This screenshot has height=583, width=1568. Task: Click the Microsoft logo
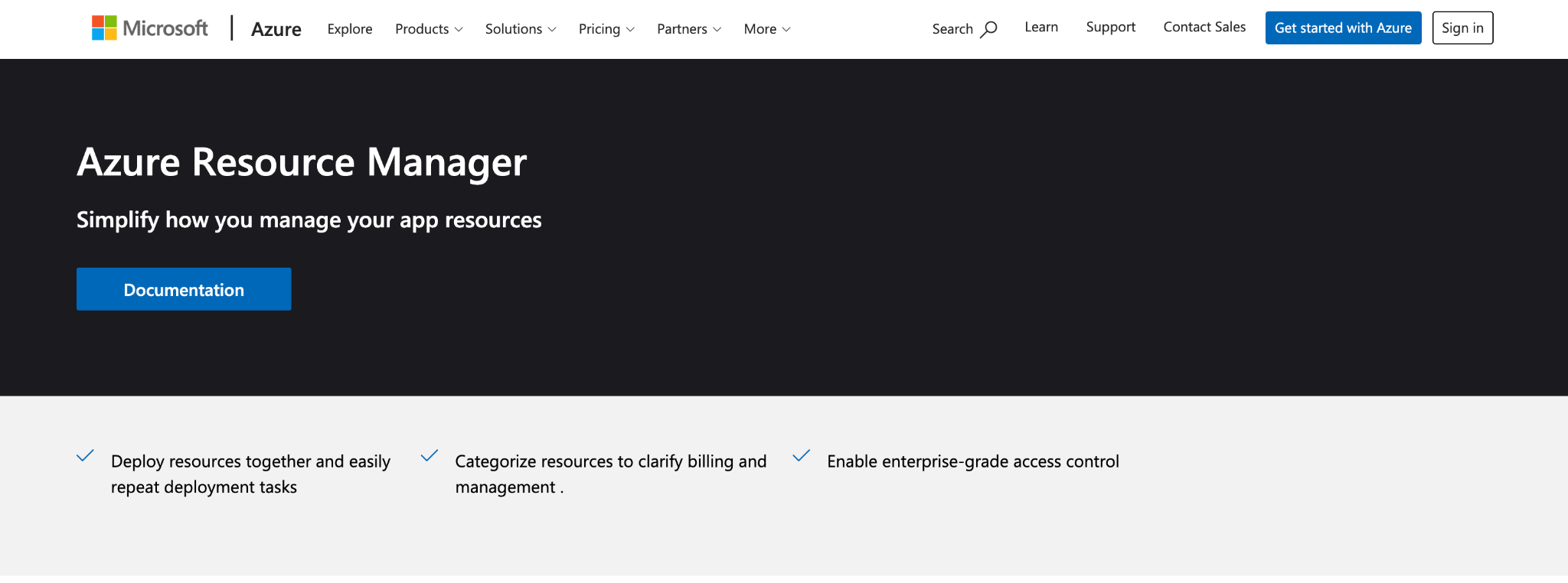149,28
